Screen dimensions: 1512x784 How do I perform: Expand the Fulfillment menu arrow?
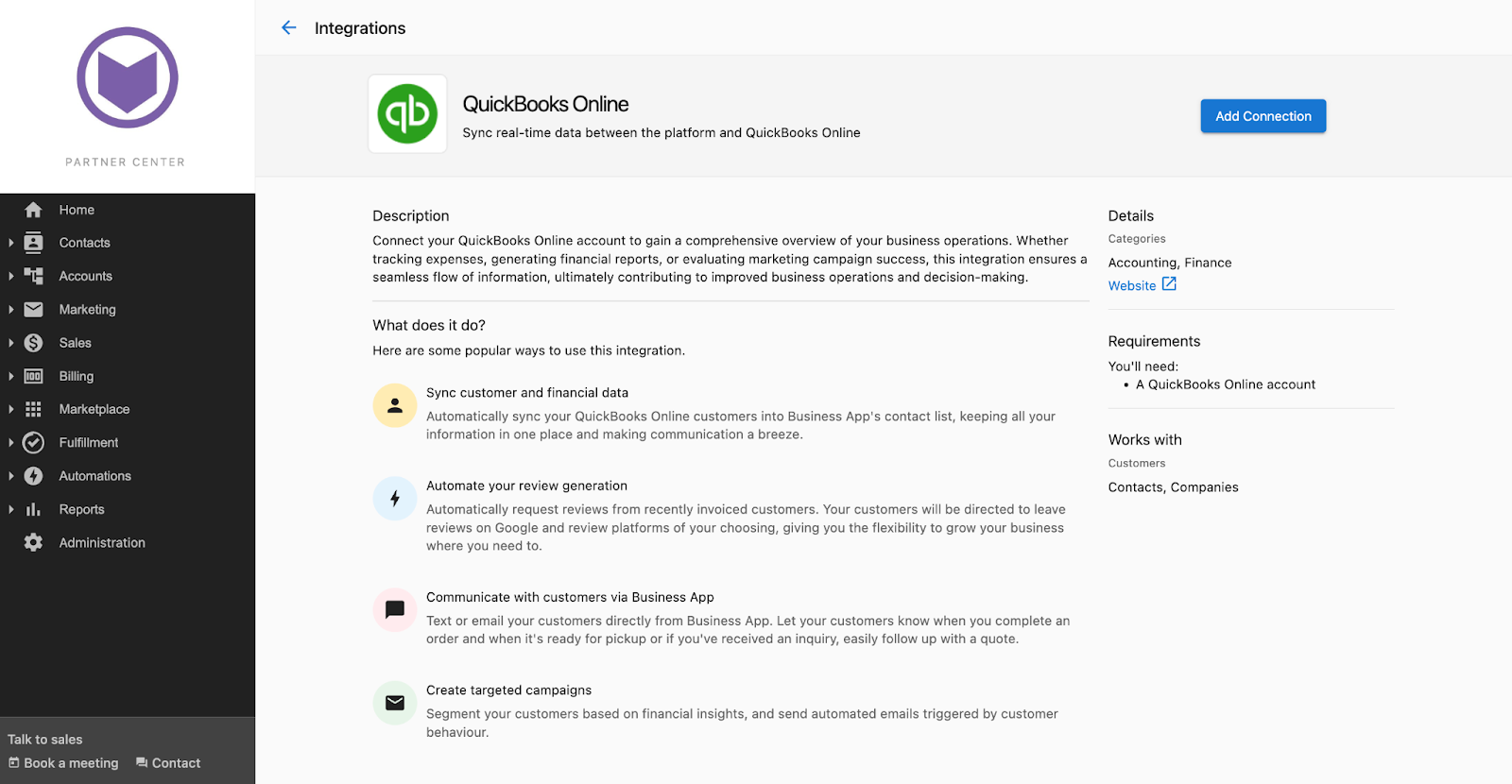coord(10,442)
